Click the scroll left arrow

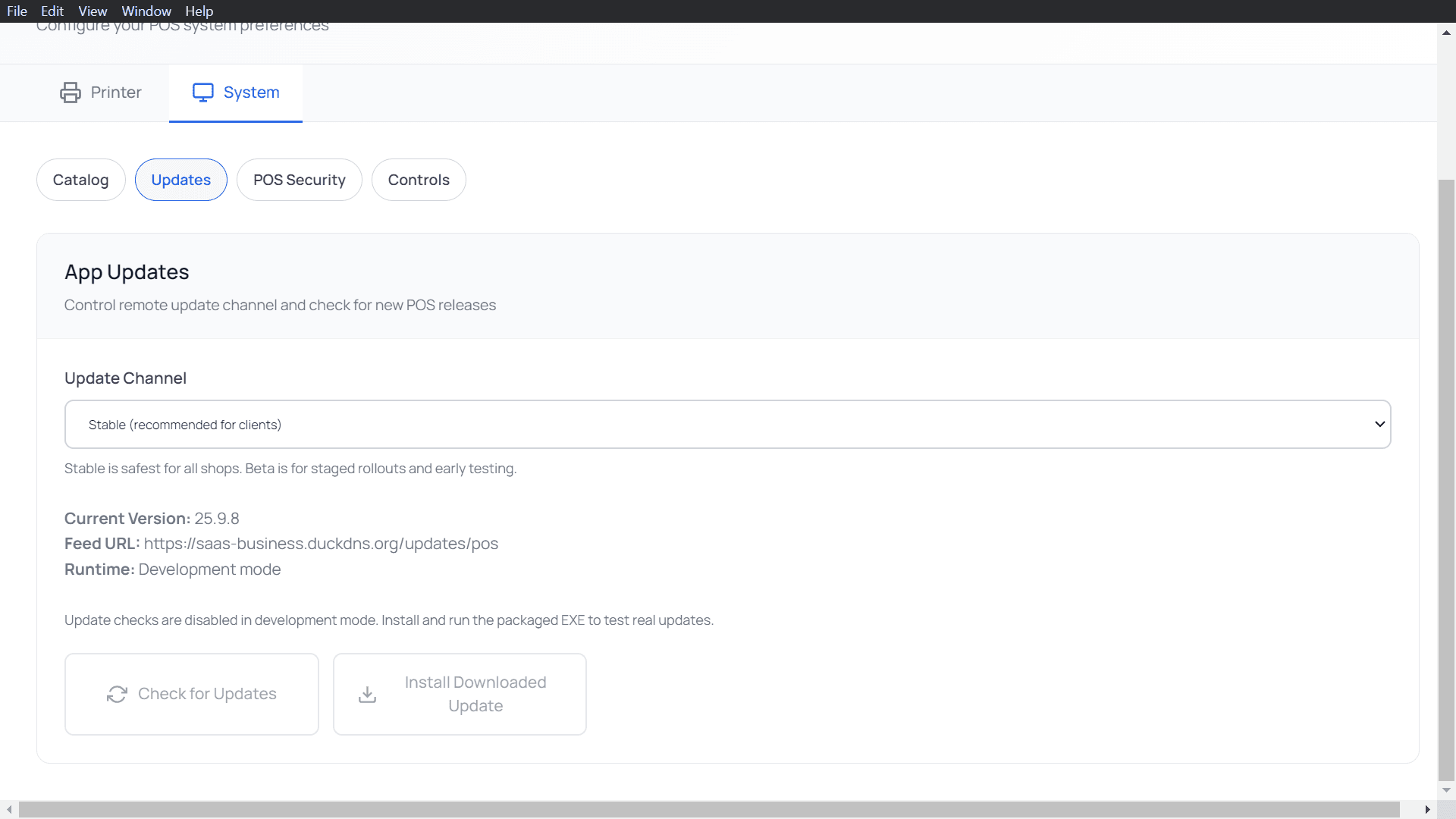tap(9, 810)
